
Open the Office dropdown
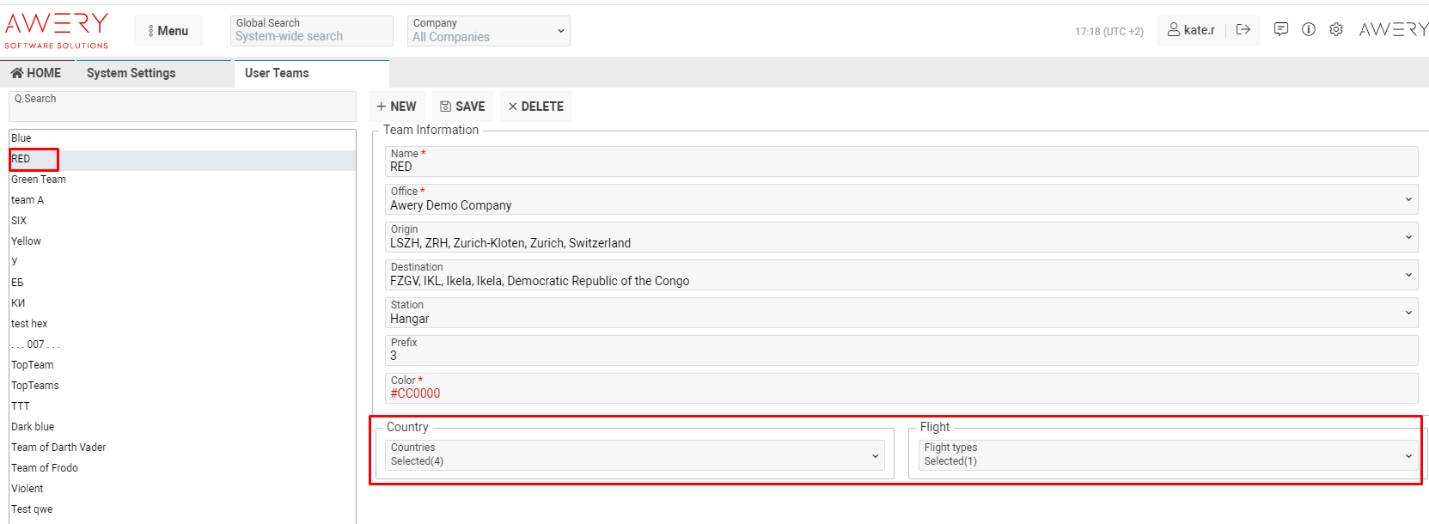tap(900, 199)
